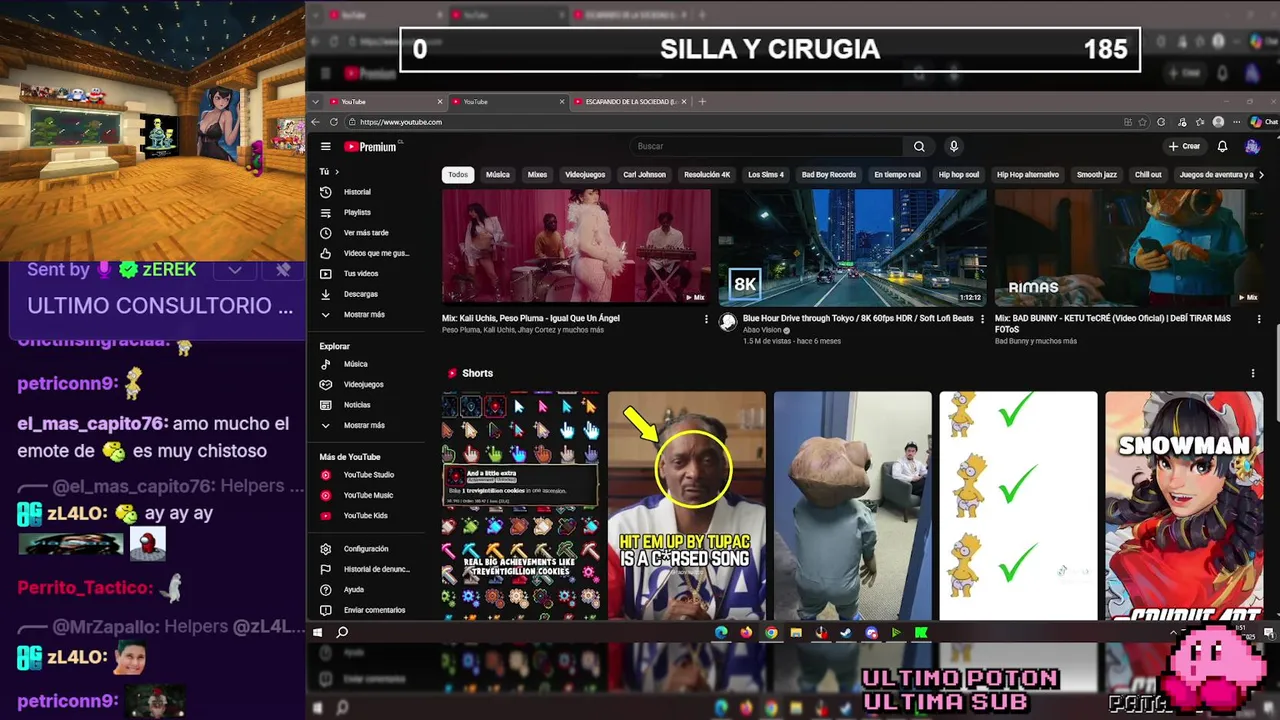Screen dimensions: 1280x720
Task: Open Configuración settings
Action: pos(365,549)
